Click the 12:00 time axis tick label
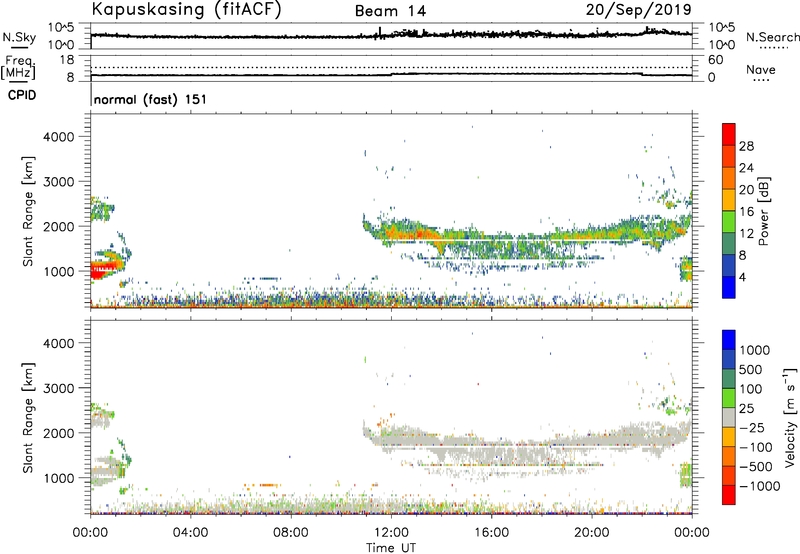This screenshot has height=554, width=800. point(391,533)
